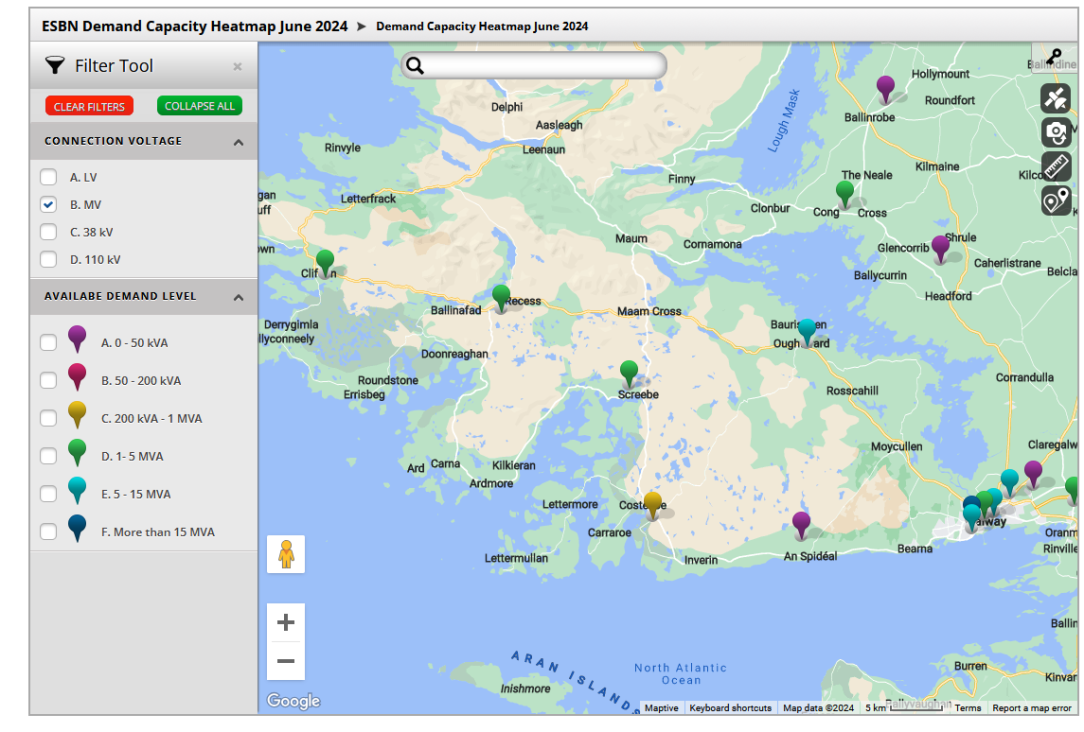
Task: Open the wrench tools icon at top right
Action: tap(1054, 56)
